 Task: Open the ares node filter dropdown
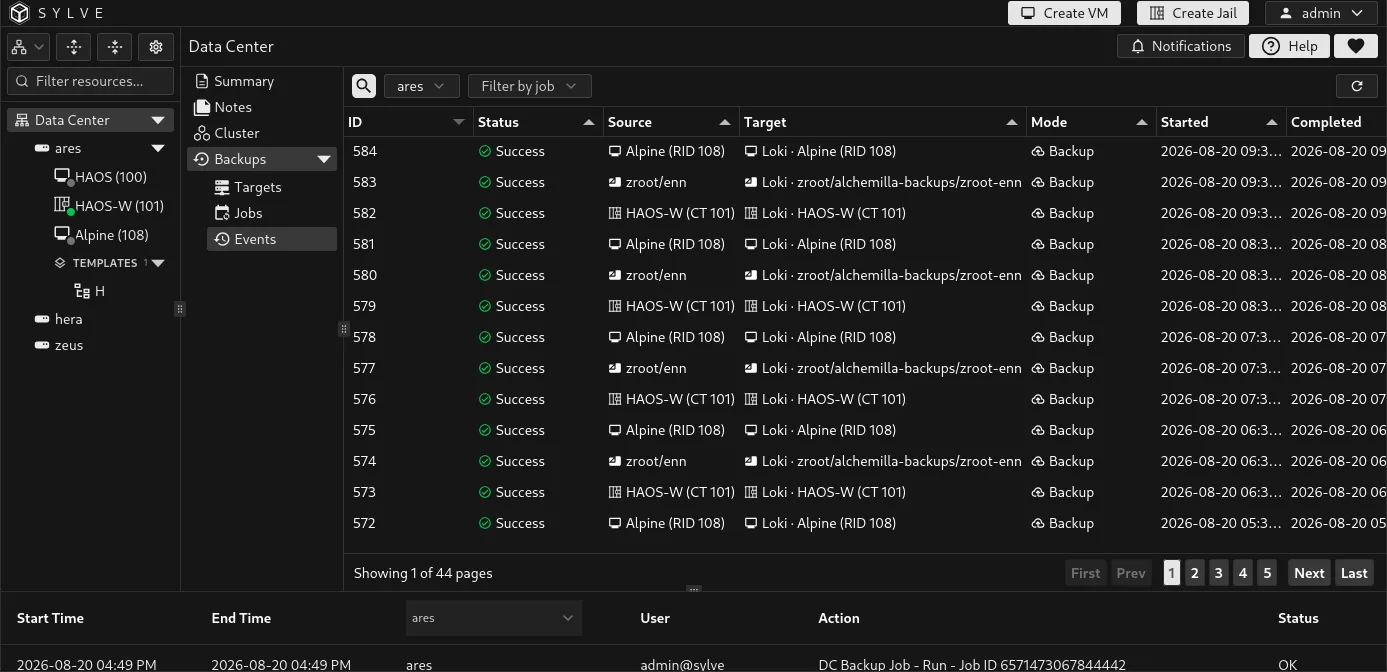point(421,86)
